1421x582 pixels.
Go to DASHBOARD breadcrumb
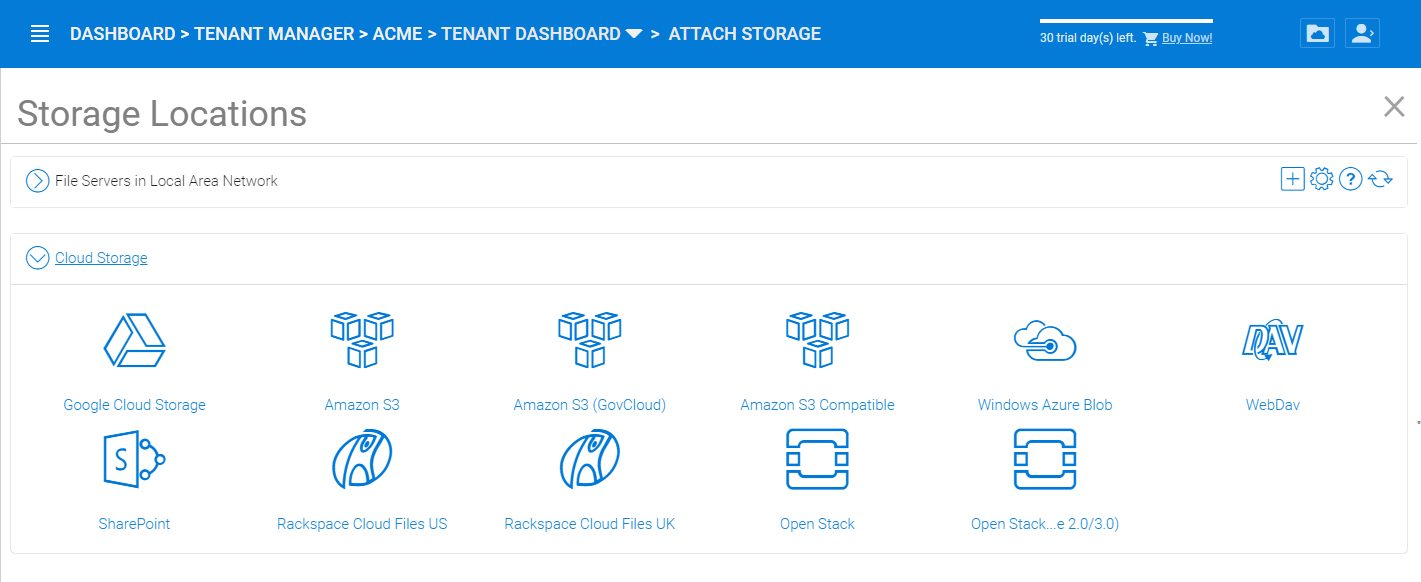(x=122, y=34)
